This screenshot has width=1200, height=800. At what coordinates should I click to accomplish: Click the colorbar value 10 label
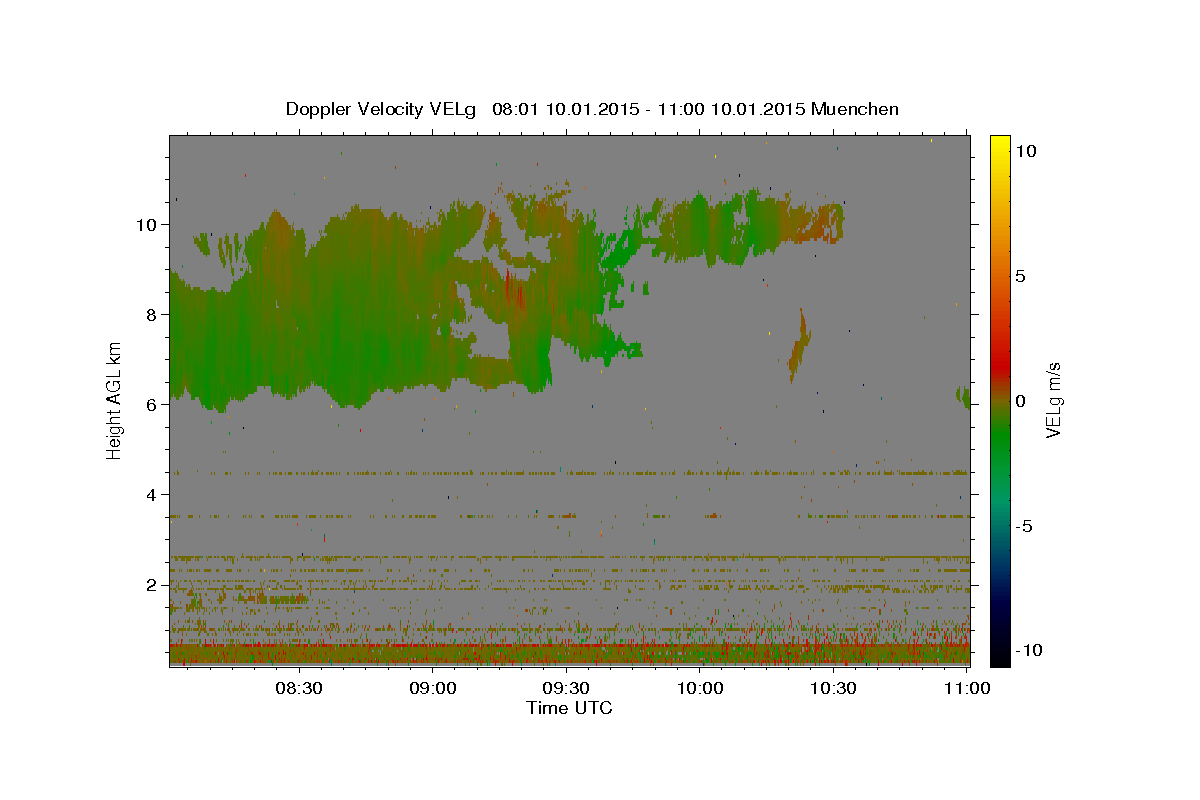(1026, 150)
